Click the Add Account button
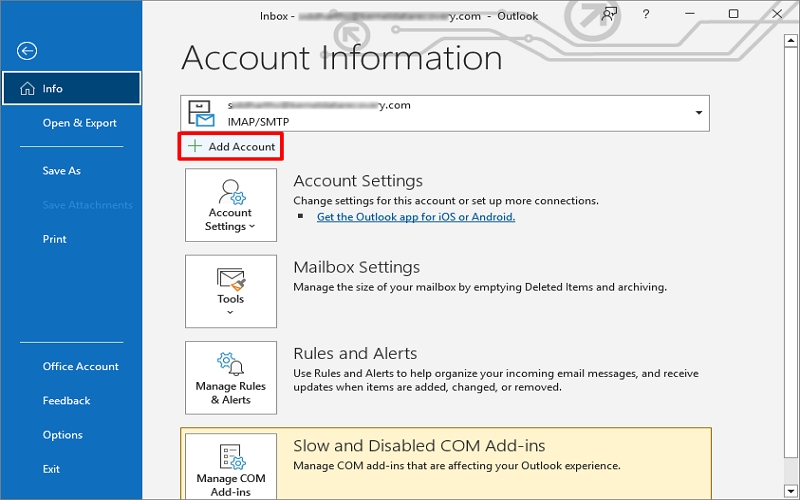Viewport: 800px width, 500px height. [x=231, y=146]
